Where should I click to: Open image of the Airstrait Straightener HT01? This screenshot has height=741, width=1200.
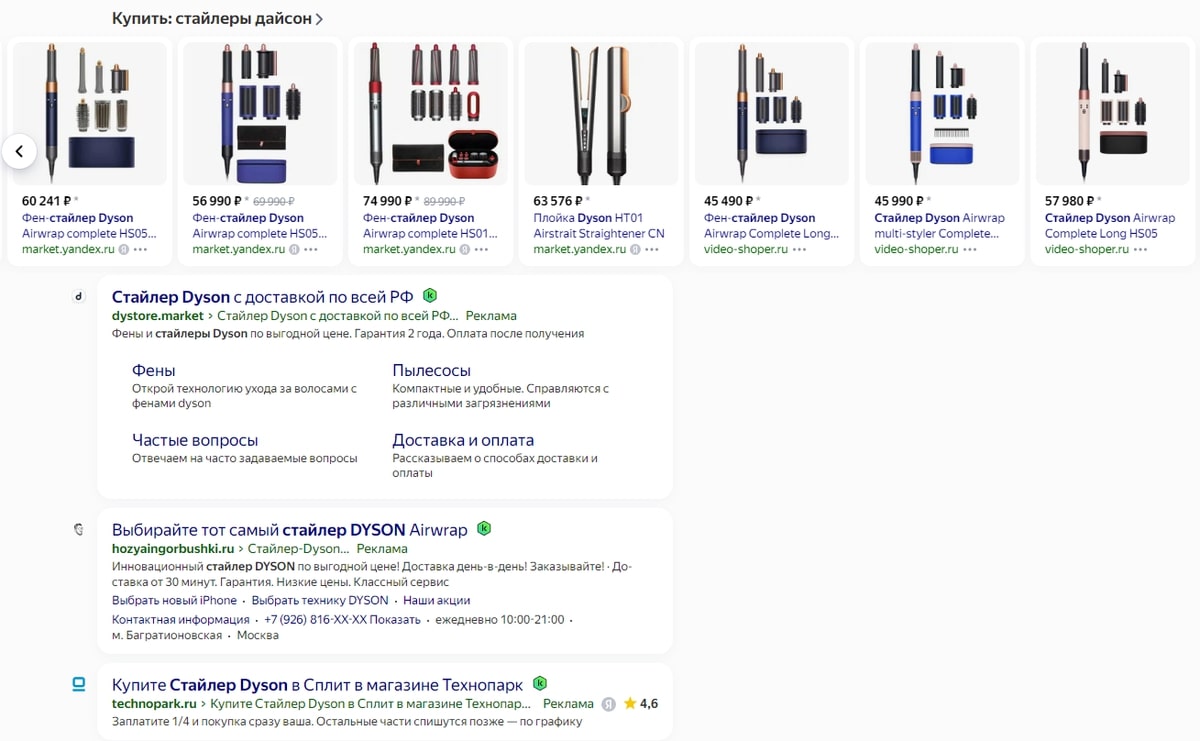pyautogui.click(x=599, y=113)
